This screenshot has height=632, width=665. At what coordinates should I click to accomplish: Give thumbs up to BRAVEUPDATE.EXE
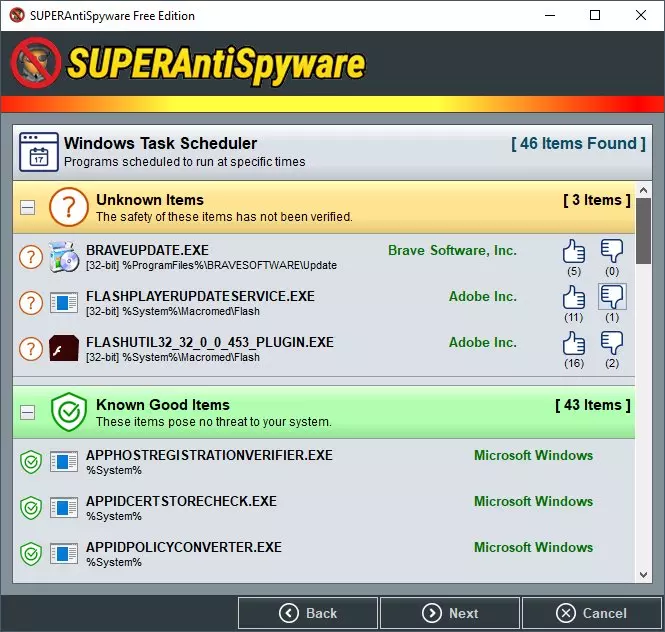click(x=574, y=251)
